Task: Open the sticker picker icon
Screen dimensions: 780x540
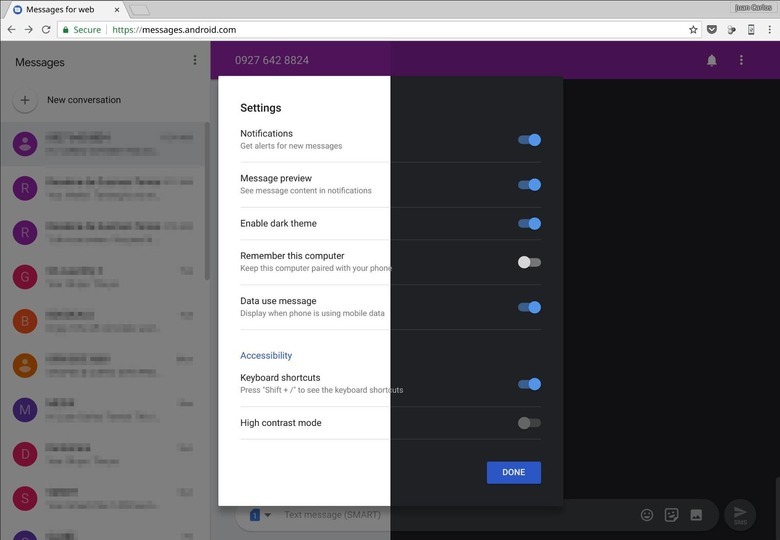Action: pyautogui.click(x=672, y=515)
